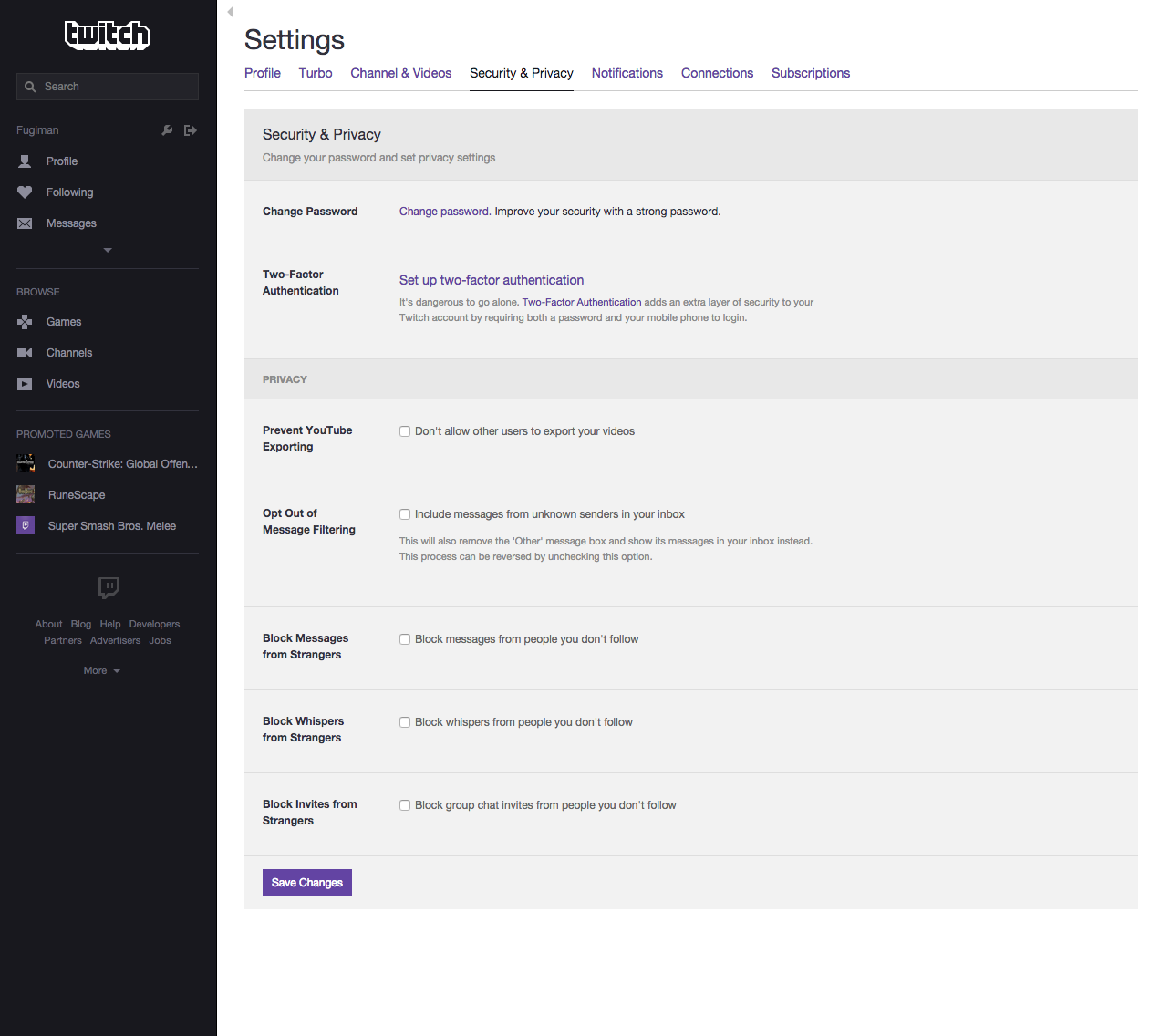
Task: Open settings via the wrench icon
Action: point(167,130)
